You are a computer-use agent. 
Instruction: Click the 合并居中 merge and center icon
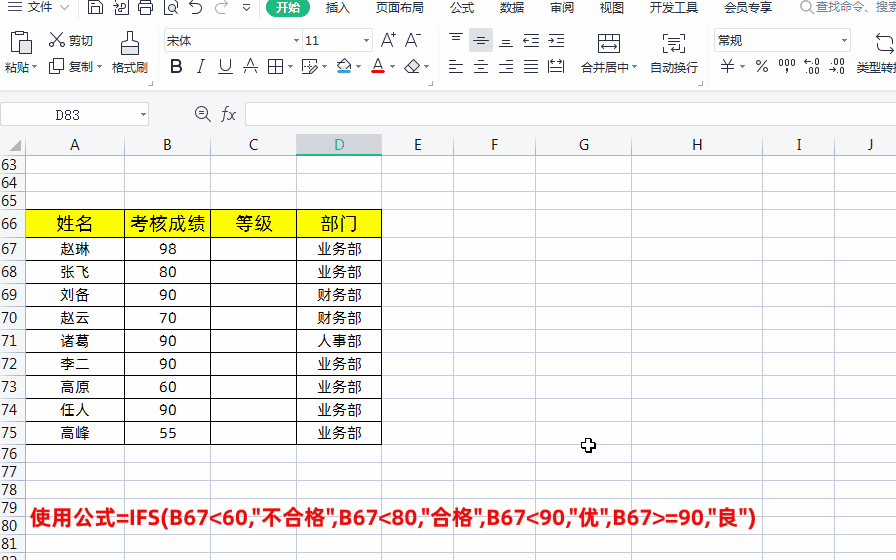pyautogui.click(x=609, y=43)
